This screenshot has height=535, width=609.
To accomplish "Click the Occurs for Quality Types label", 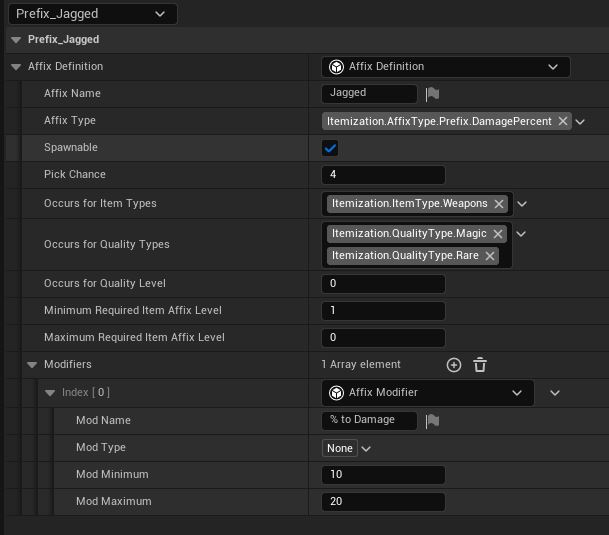I will point(106,244).
